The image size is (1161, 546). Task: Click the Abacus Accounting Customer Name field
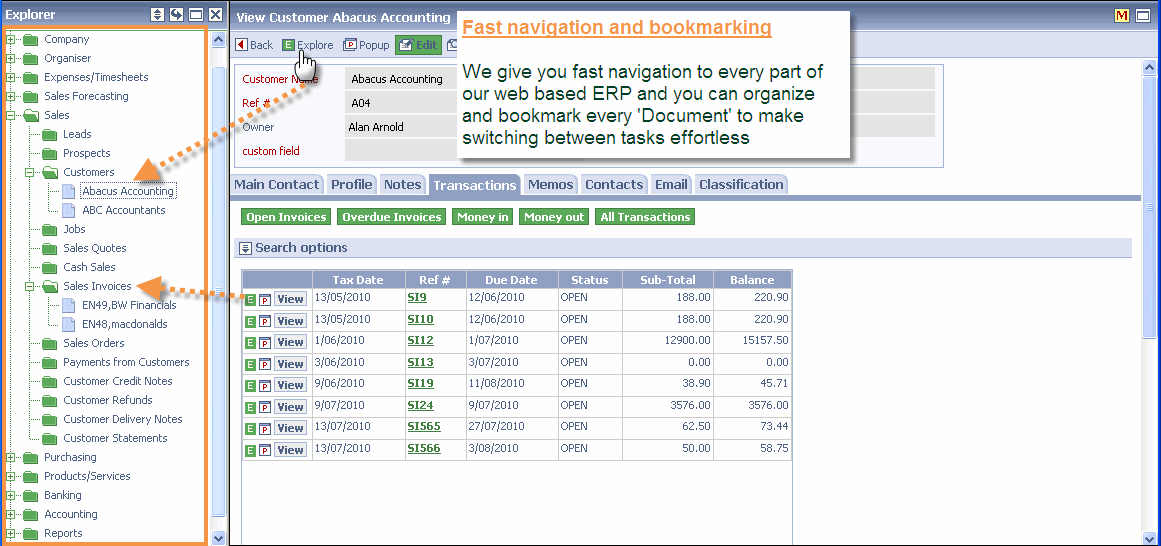click(401, 79)
